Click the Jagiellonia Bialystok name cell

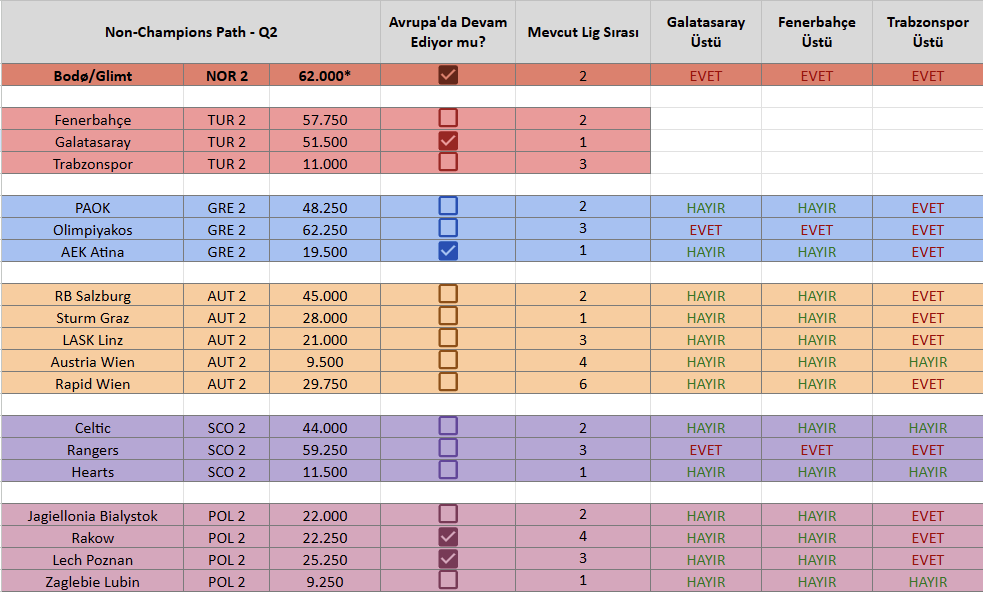[x=93, y=515]
